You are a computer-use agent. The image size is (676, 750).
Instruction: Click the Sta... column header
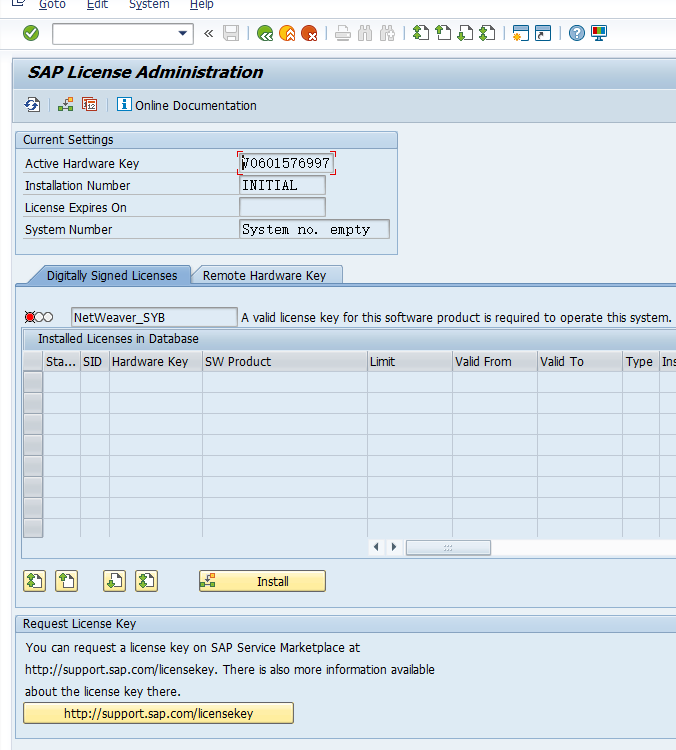62,362
